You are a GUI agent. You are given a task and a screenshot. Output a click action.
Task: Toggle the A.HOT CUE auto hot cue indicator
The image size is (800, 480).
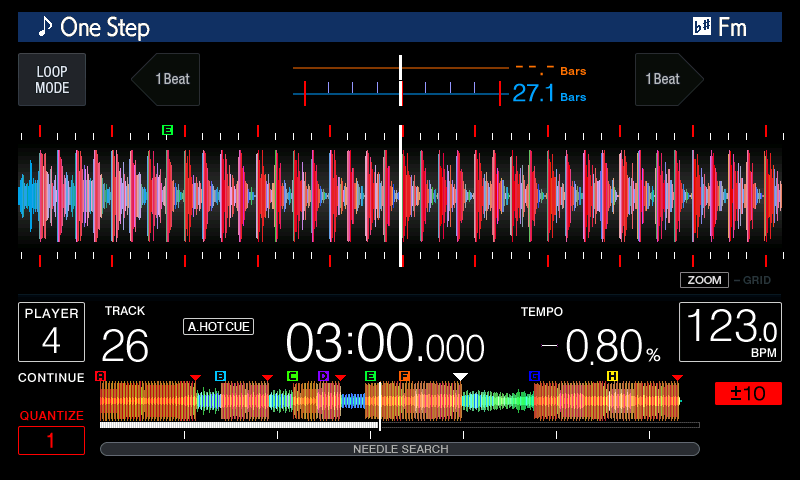218,326
